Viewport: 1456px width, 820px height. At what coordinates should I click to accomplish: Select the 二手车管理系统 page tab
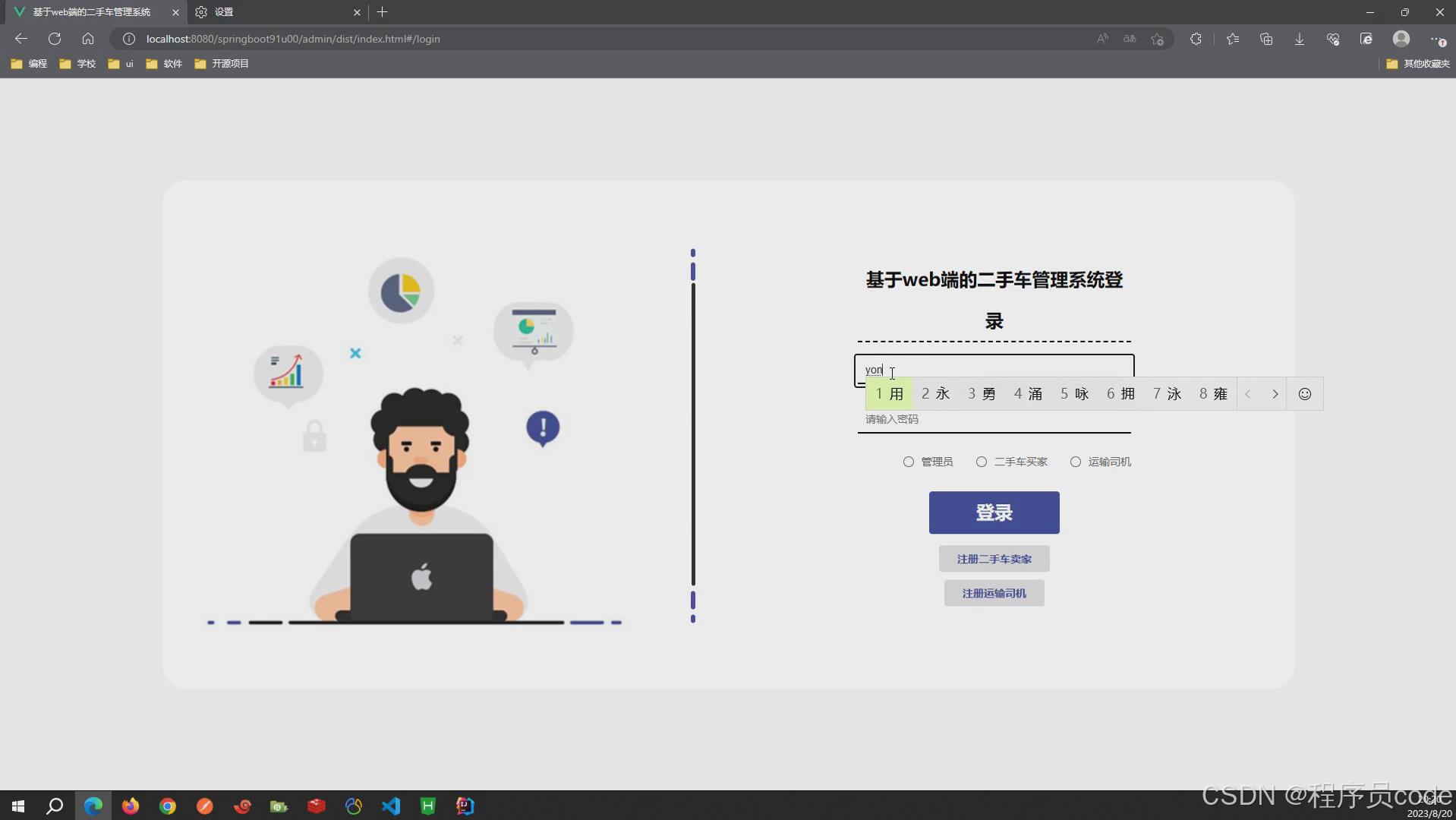[91, 12]
